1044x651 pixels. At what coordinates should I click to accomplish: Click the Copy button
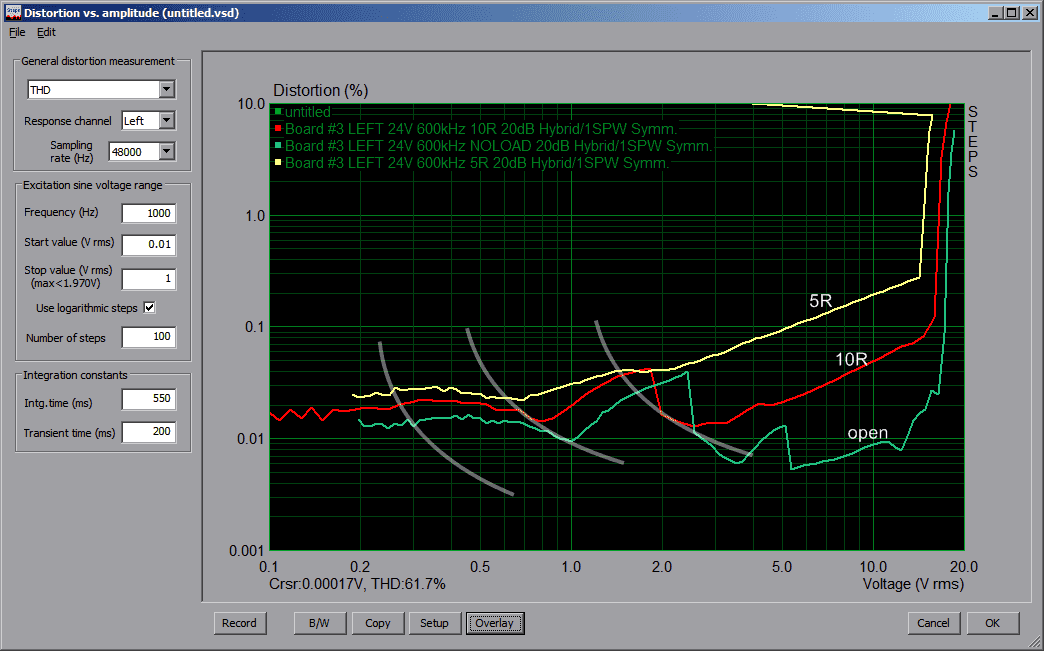(378, 623)
